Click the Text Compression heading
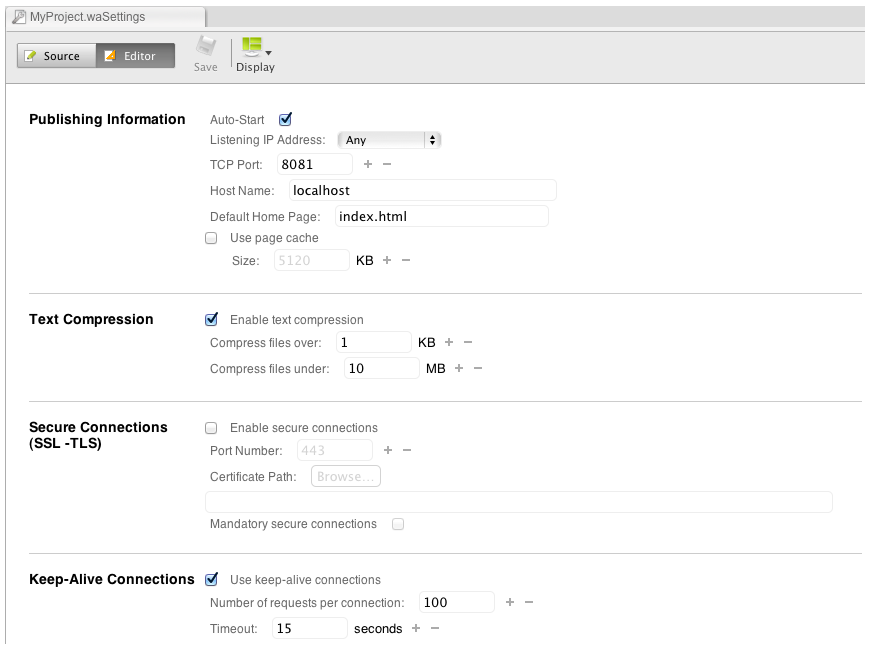Screen dimensions: 873x650 click(x=91, y=319)
